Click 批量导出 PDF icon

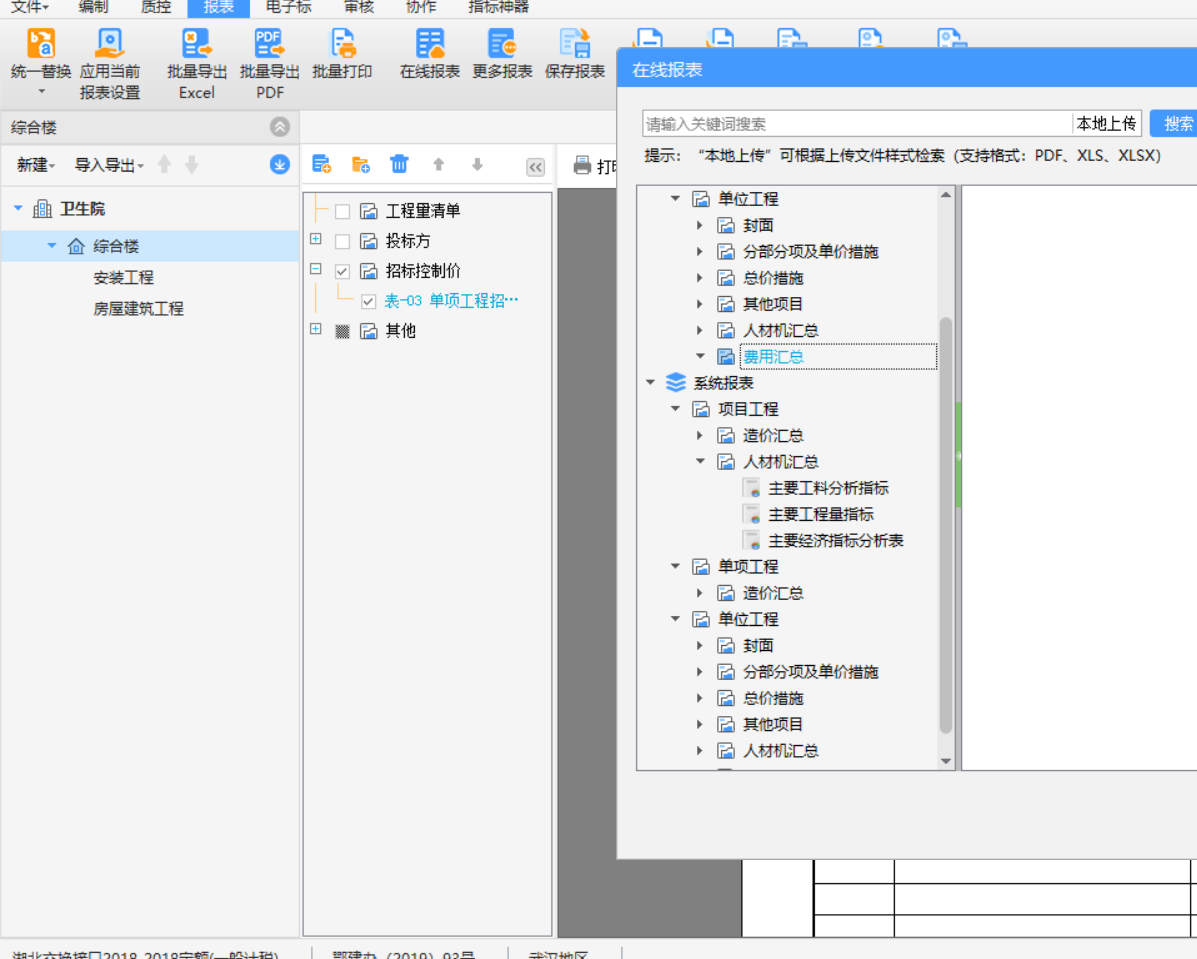269,44
